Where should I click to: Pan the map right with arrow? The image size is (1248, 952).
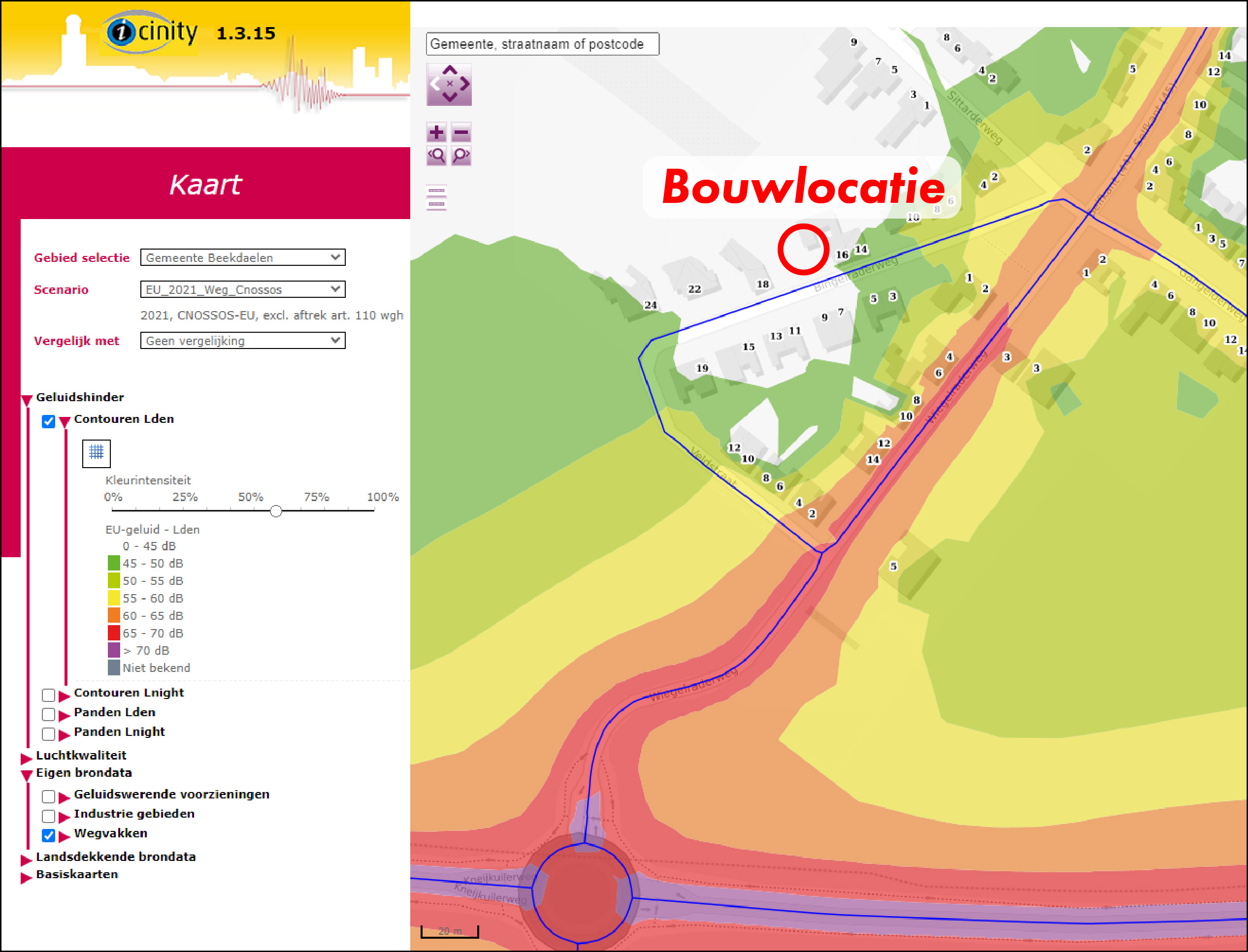click(x=465, y=84)
